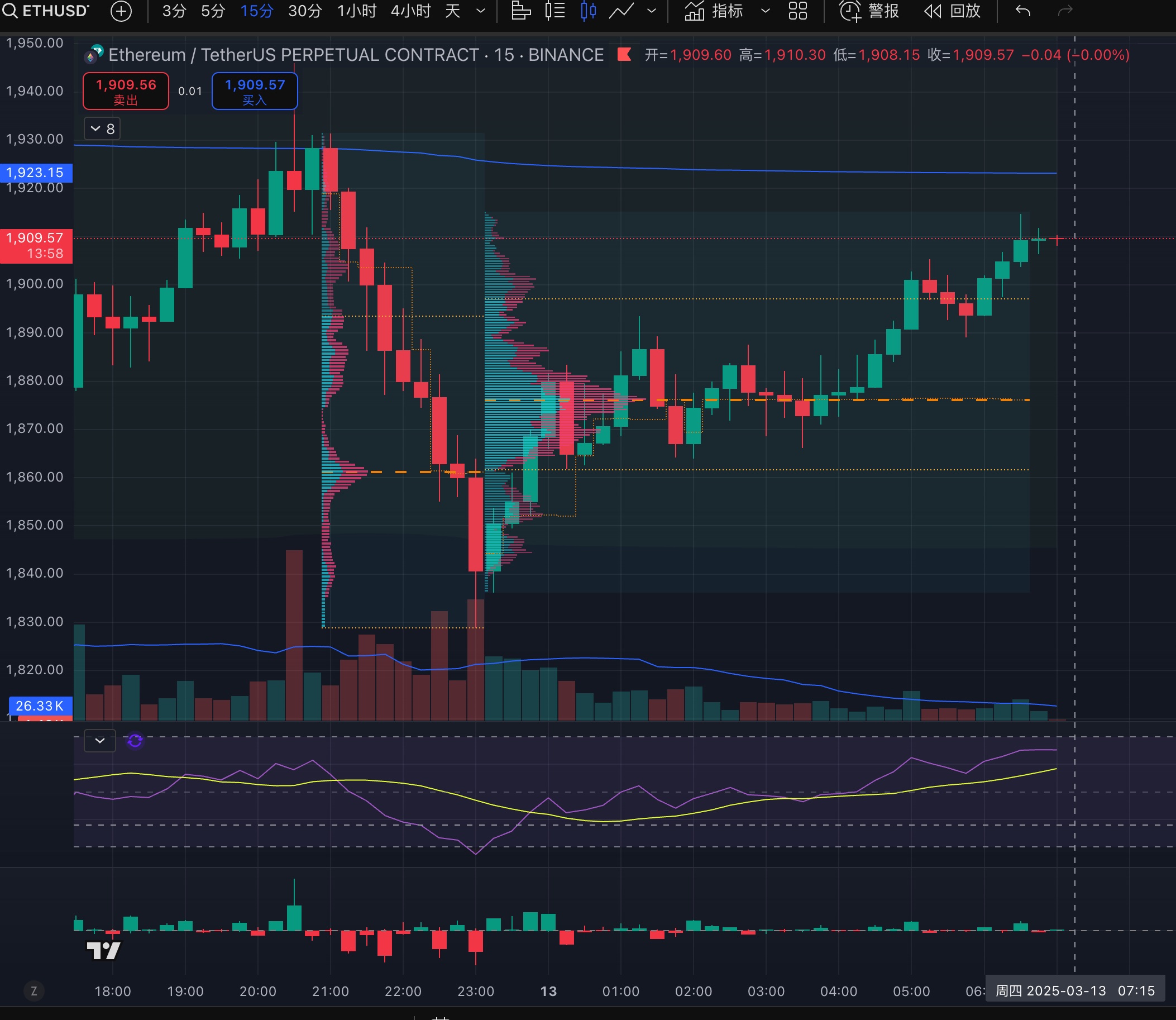The width and height of the screenshot is (1176, 1020).
Task: Open the layout grid templates icon
Action: pos(797,11)
